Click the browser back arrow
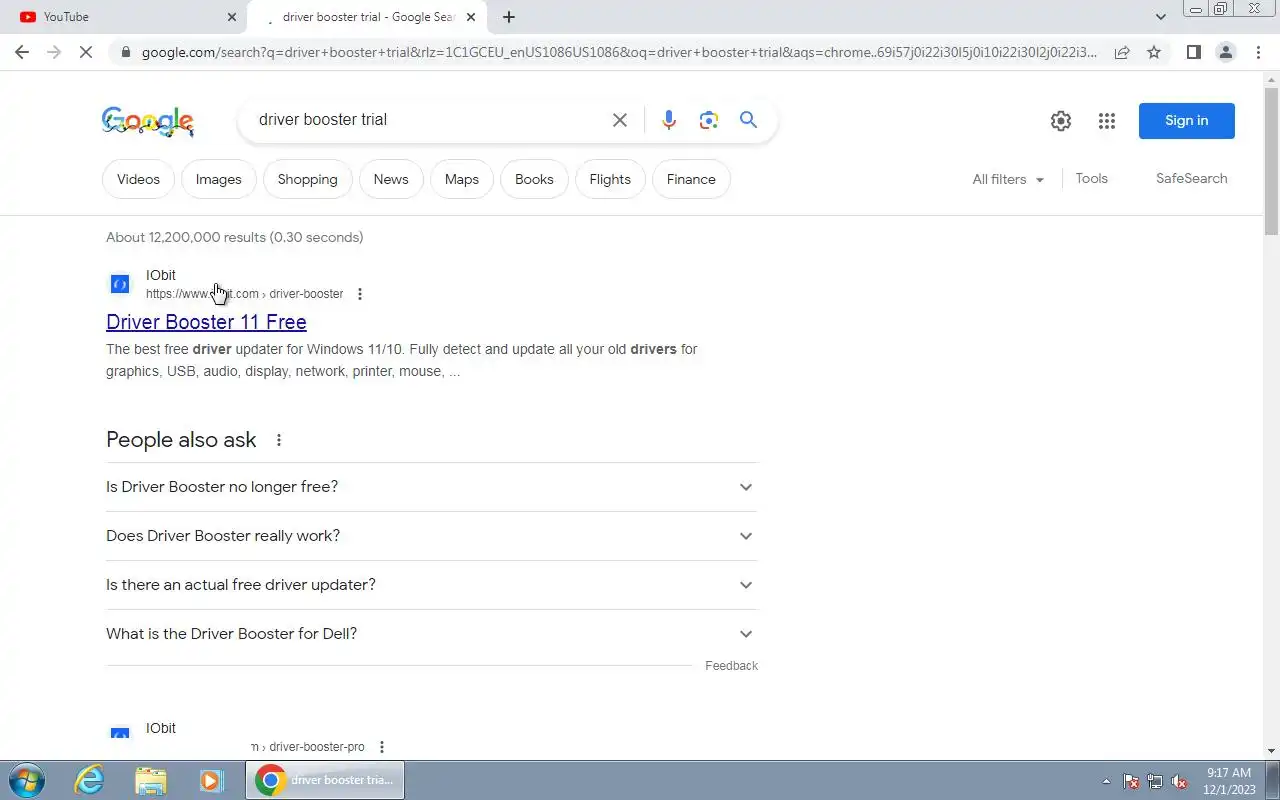Screen dimensions: 1280x800 [x=22, y=52]
